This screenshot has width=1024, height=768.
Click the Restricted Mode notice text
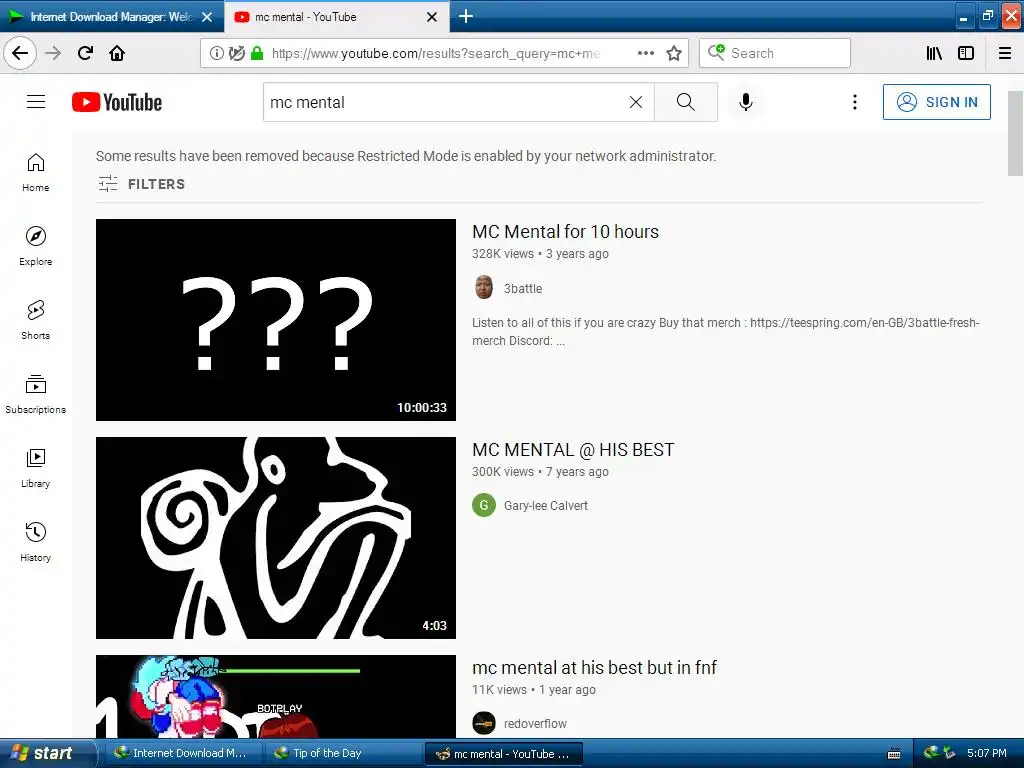click(406, 156)
